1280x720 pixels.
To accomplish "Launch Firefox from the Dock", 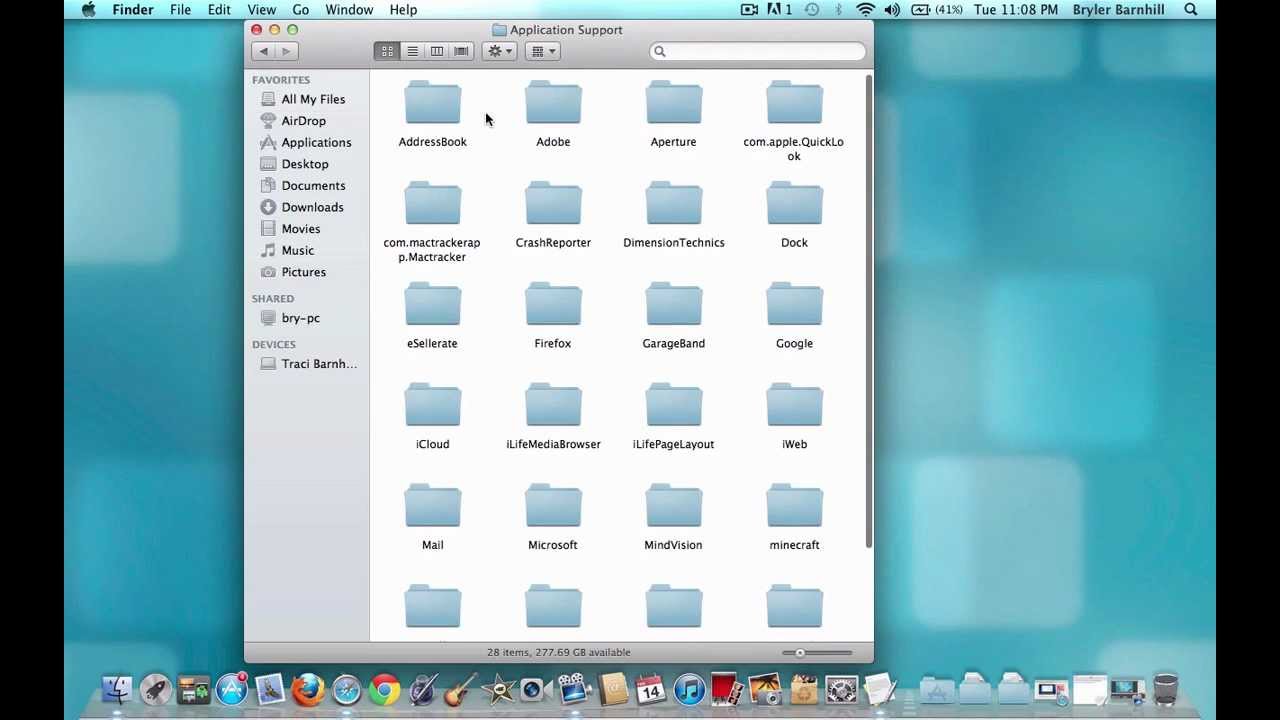I will coord(308,690).
